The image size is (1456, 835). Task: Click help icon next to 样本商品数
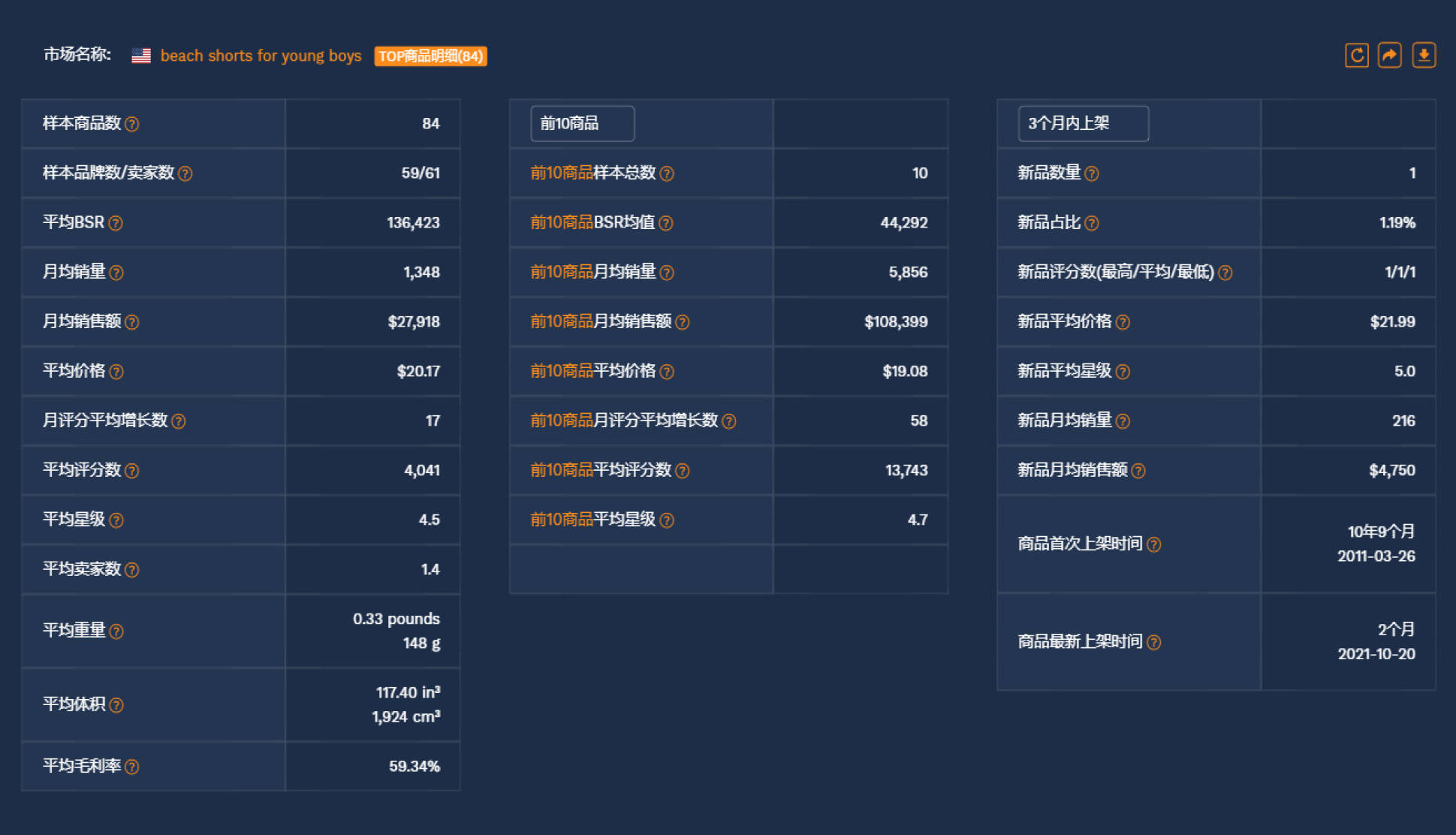132,124
